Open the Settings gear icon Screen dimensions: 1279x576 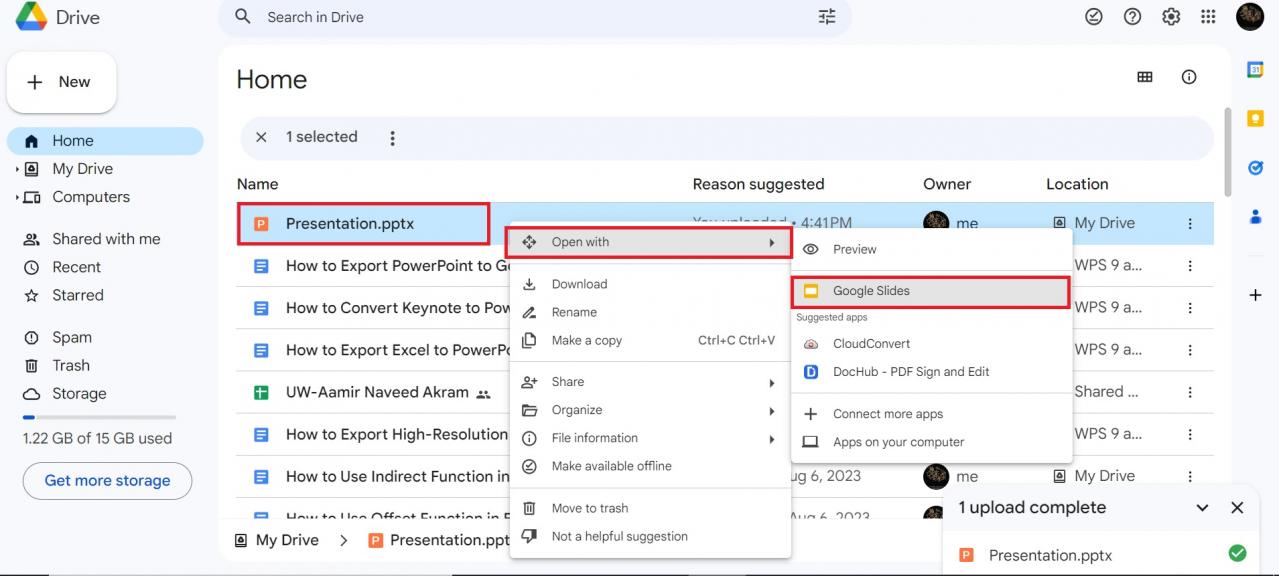pyautogui.click(x=1171, y=17)
